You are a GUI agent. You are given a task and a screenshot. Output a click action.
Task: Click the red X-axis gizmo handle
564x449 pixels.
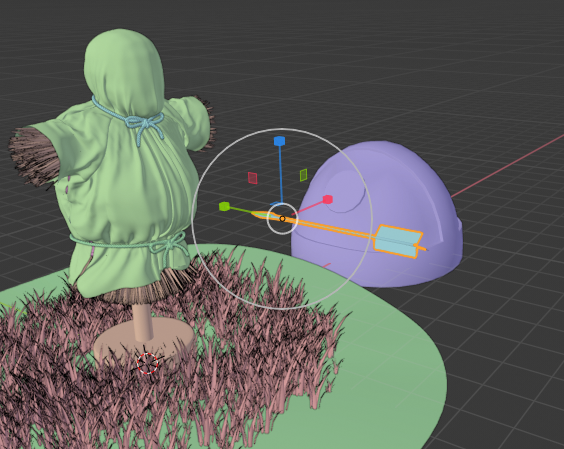click(328, 199)
